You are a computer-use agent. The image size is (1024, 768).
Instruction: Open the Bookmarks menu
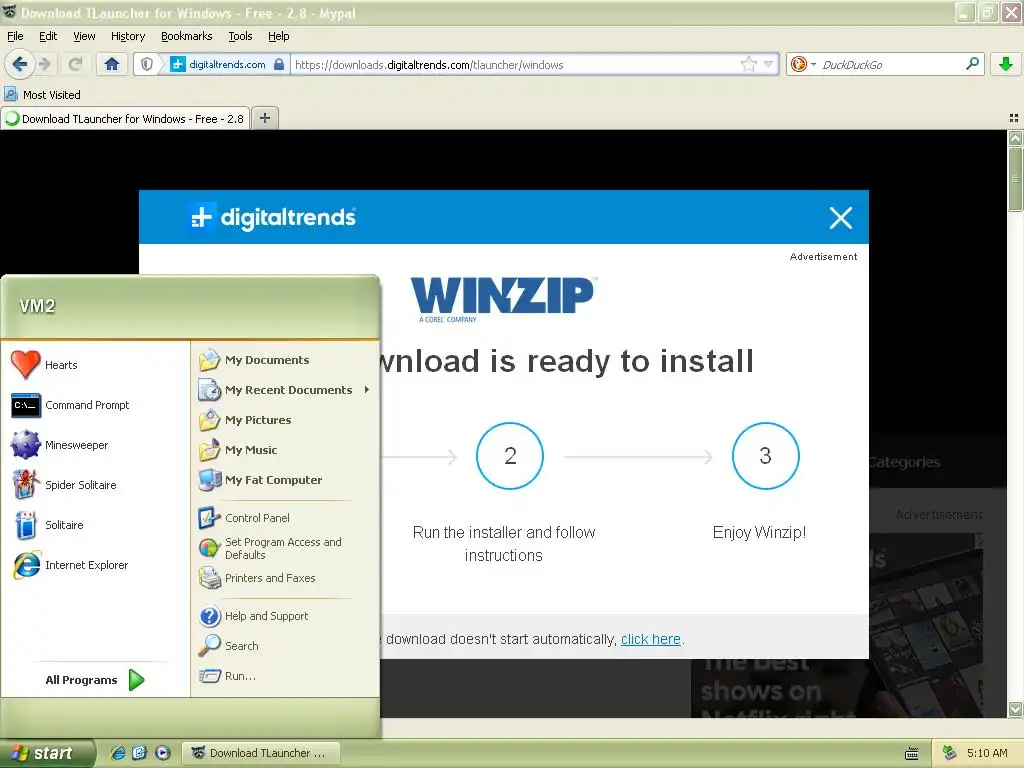[x=187, y=36]
